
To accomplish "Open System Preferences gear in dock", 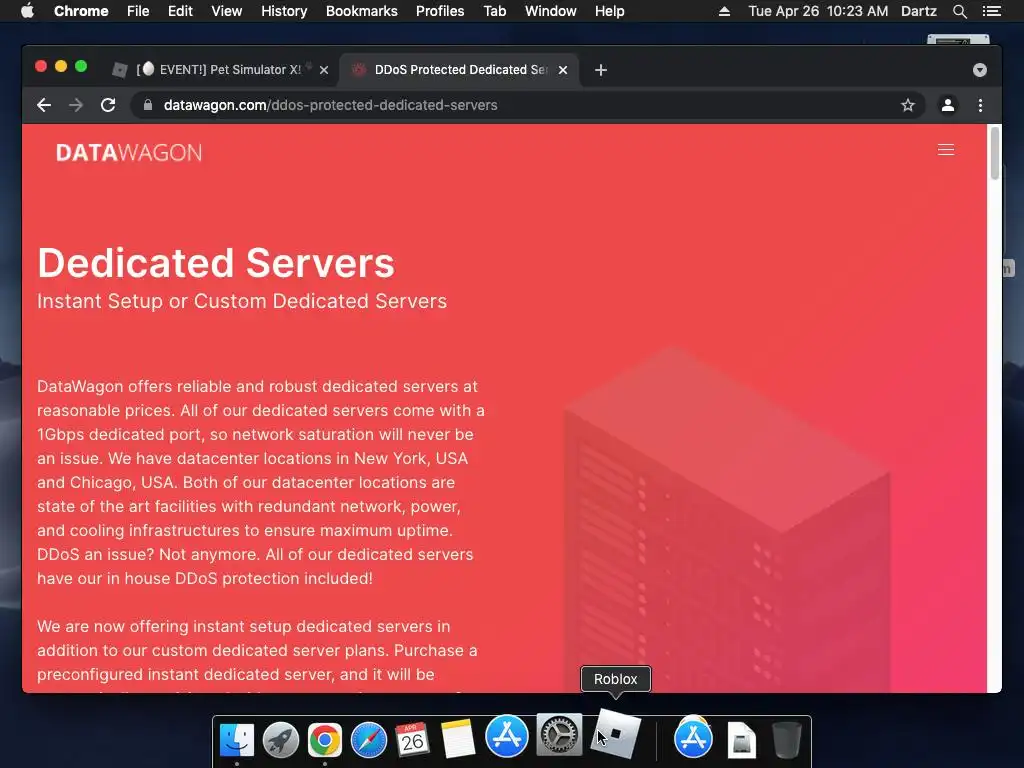I will [x=559, y=735].
